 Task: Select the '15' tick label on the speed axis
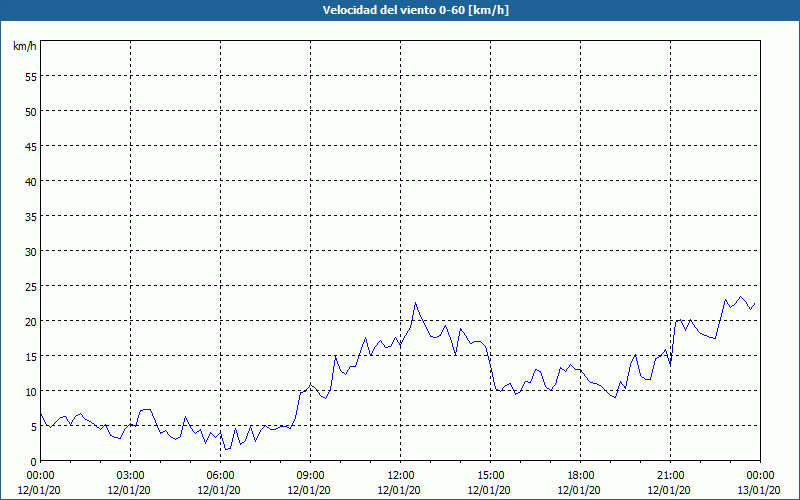tap(31, 357)
